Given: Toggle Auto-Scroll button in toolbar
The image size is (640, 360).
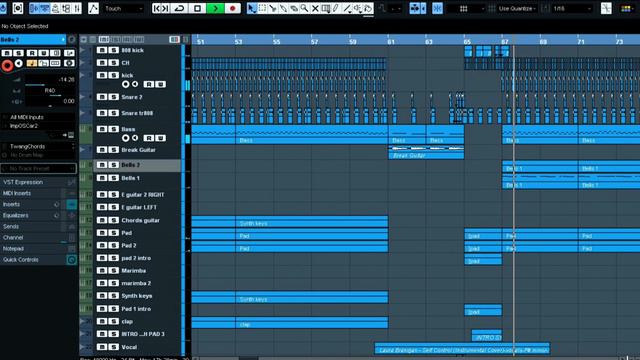Looking at the screenshot, I should click(x=416, y=8).
